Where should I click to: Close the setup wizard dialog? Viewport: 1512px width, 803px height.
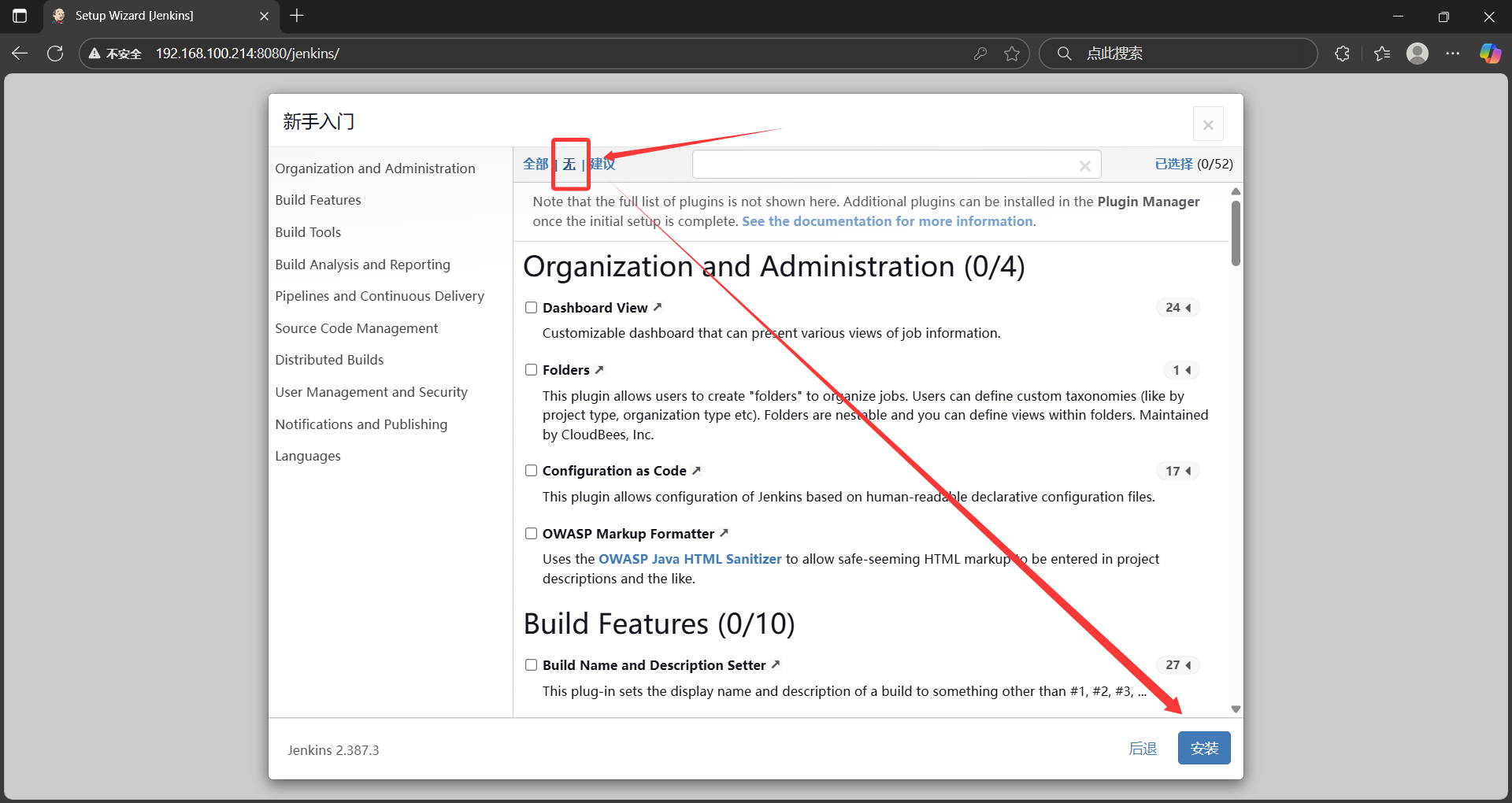click(1208, 124)
